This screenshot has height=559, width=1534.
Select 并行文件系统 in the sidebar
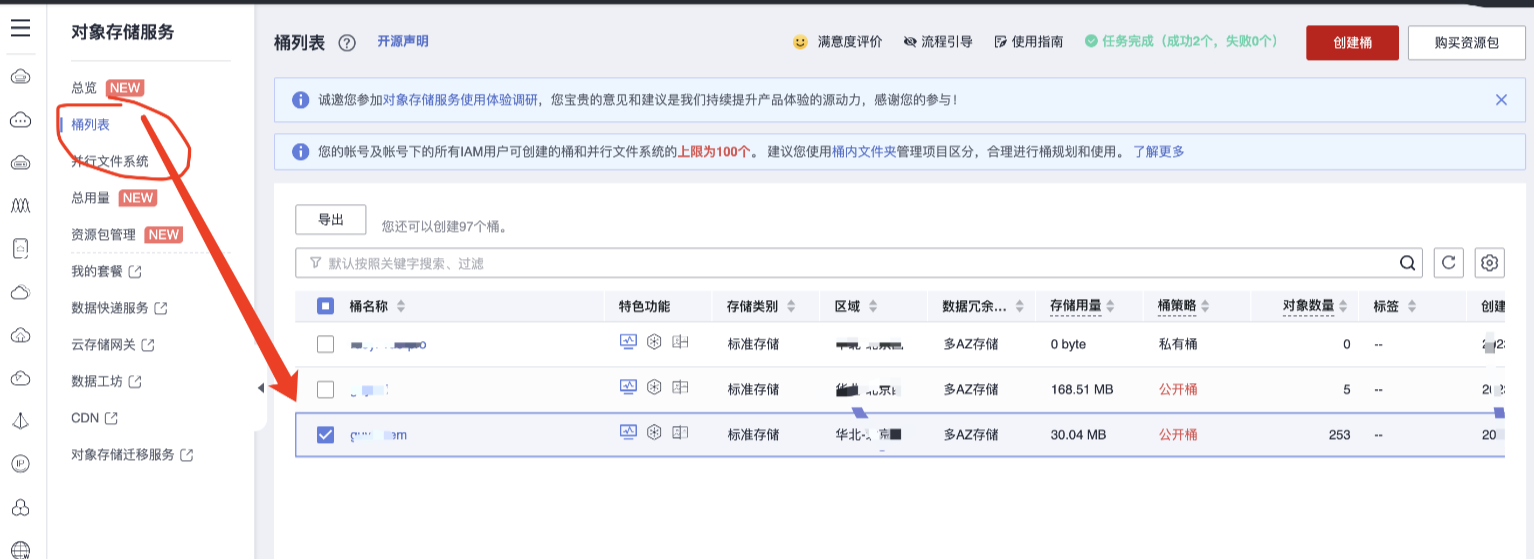tap(110, 161)
